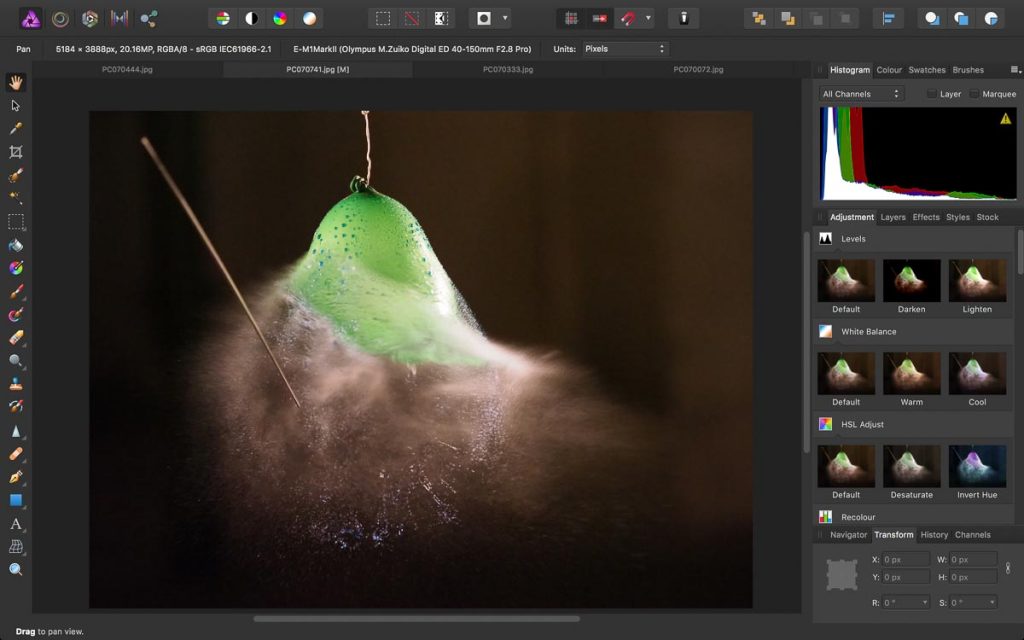Apply Auto White Balance from toolbar
This screenshot has width=1024, height=640.
click(x=310, y=18)
